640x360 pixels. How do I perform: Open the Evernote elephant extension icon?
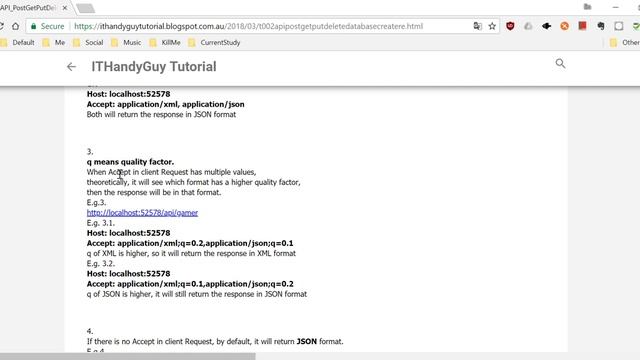pos(601,26)
